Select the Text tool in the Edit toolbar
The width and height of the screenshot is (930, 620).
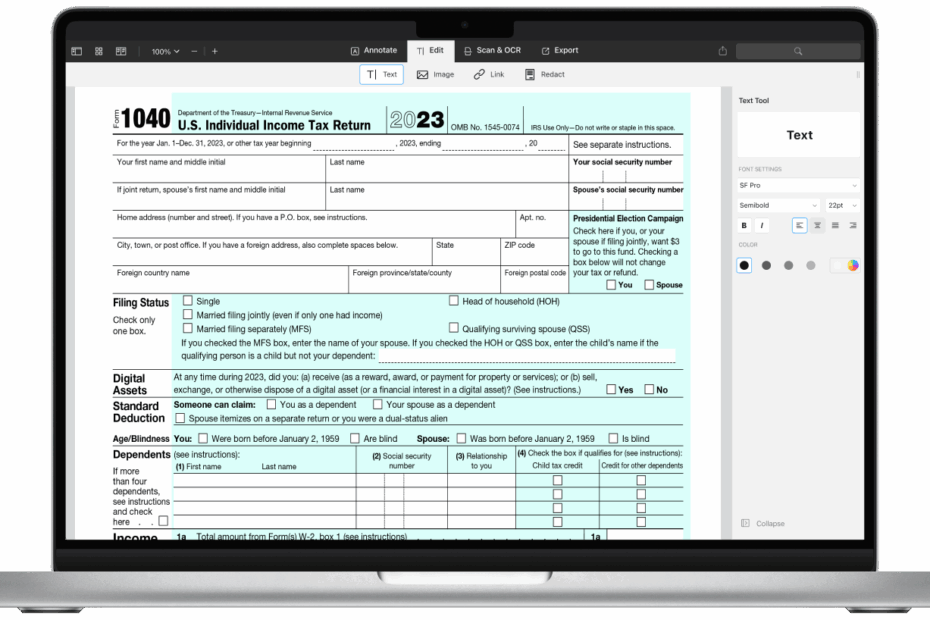[x=381, y=73]
